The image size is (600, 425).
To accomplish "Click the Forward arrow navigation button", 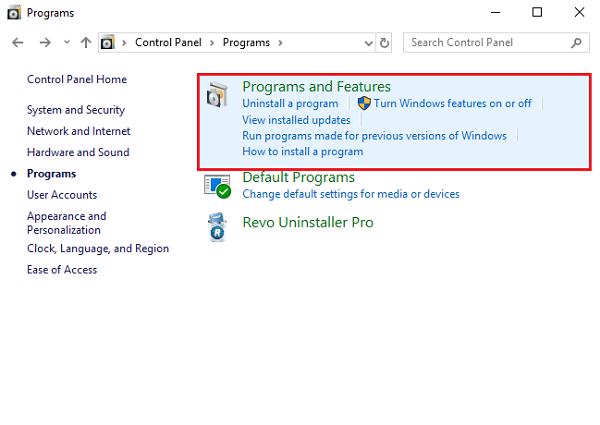I will point(44,43).
